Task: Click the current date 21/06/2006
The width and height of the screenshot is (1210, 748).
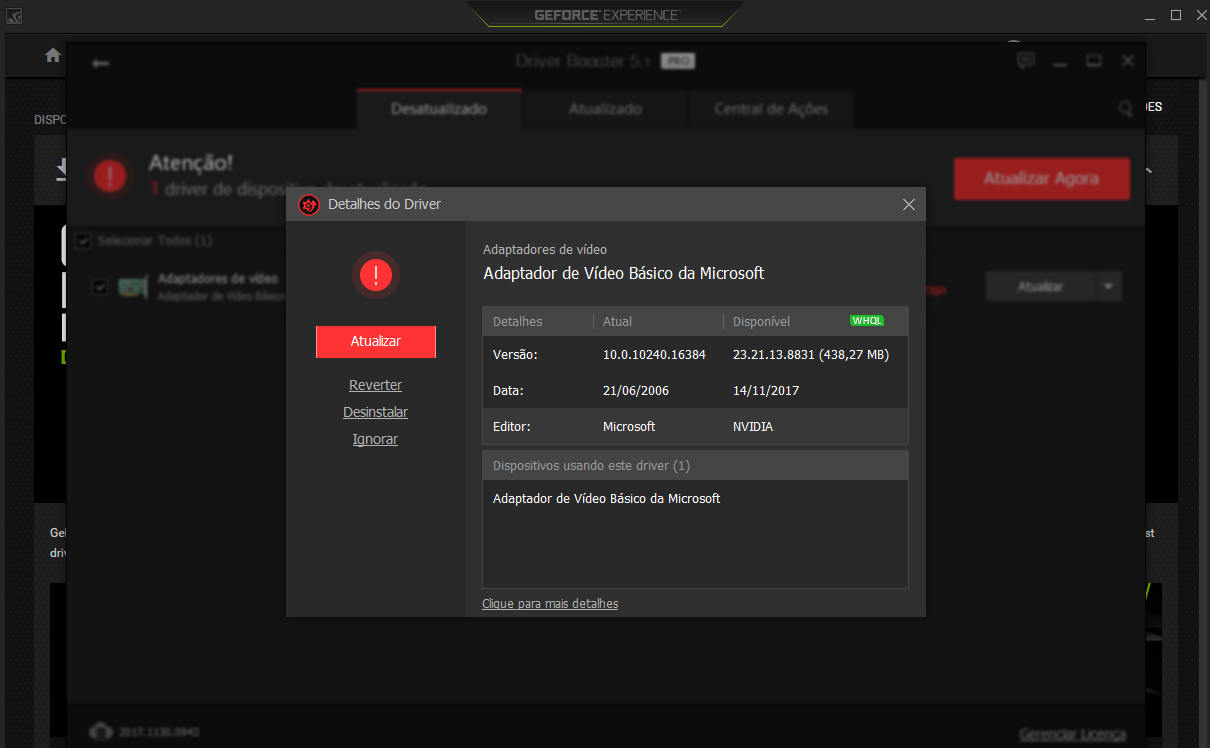Action: (x=636, y=390)
